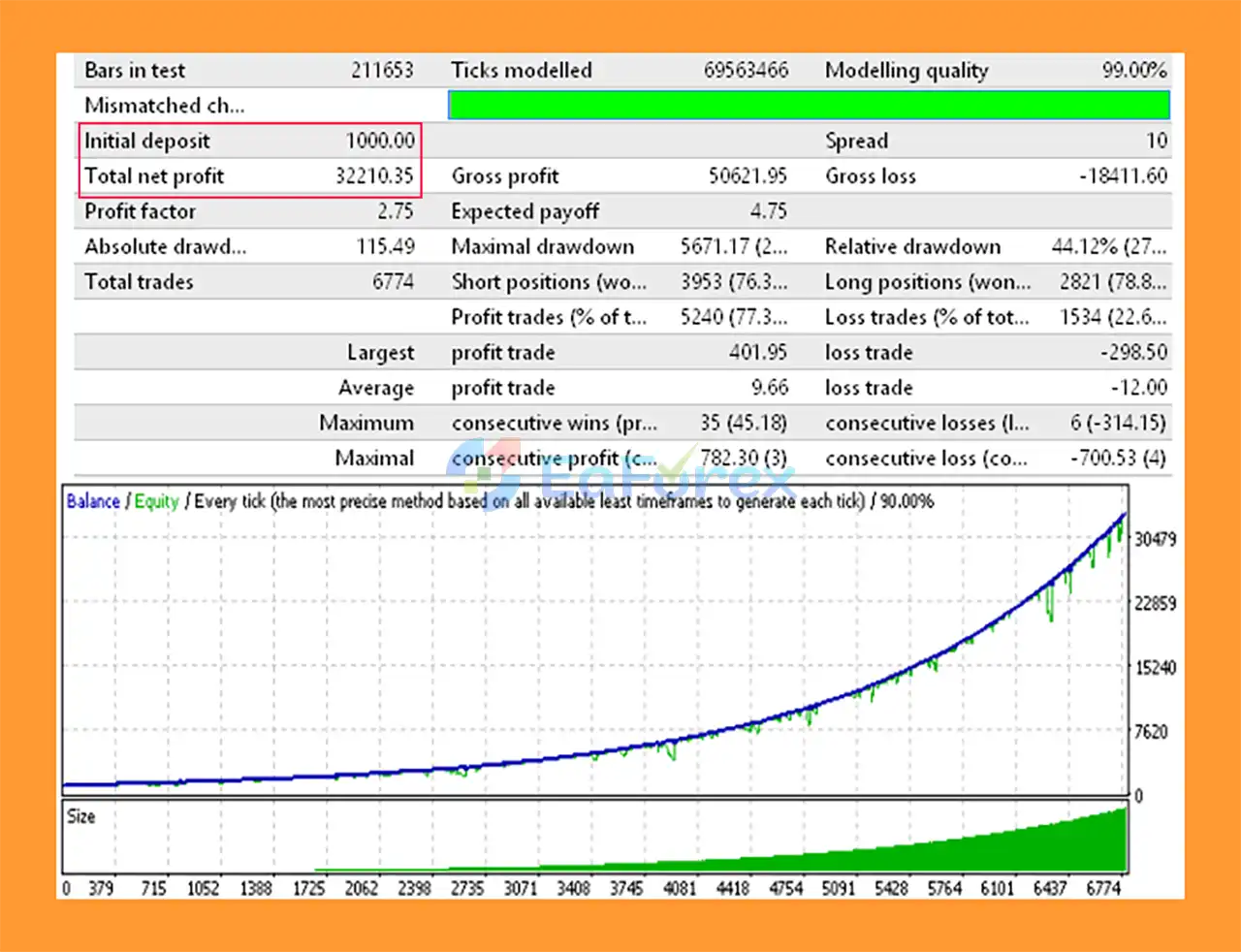Click the 30479 label on the y-axis
Image resolution: width=1241 pixels, height=952 pixels.
[x=1155, y=539]
